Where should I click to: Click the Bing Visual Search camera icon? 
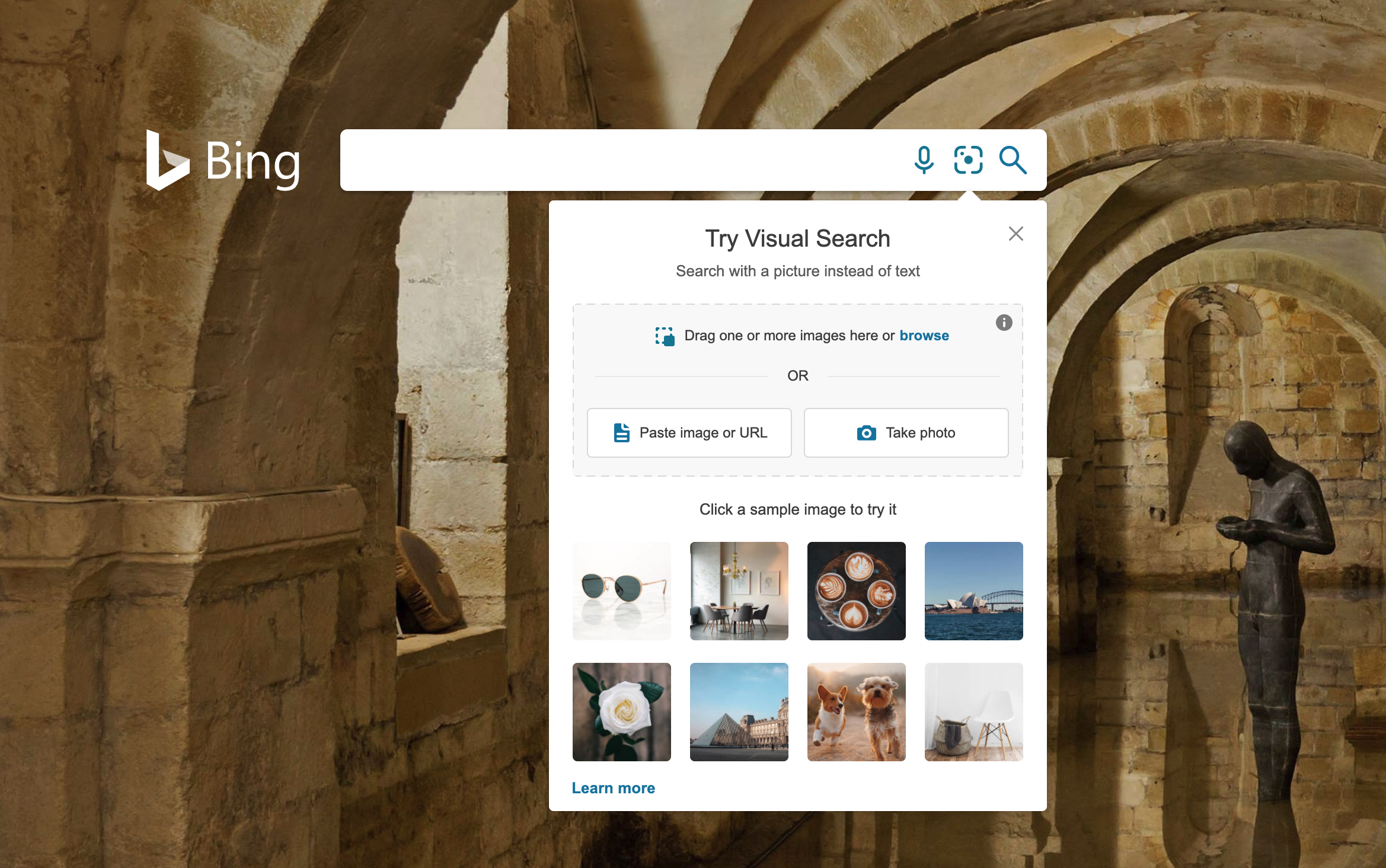pyautogui.click(x=966, y=161)
